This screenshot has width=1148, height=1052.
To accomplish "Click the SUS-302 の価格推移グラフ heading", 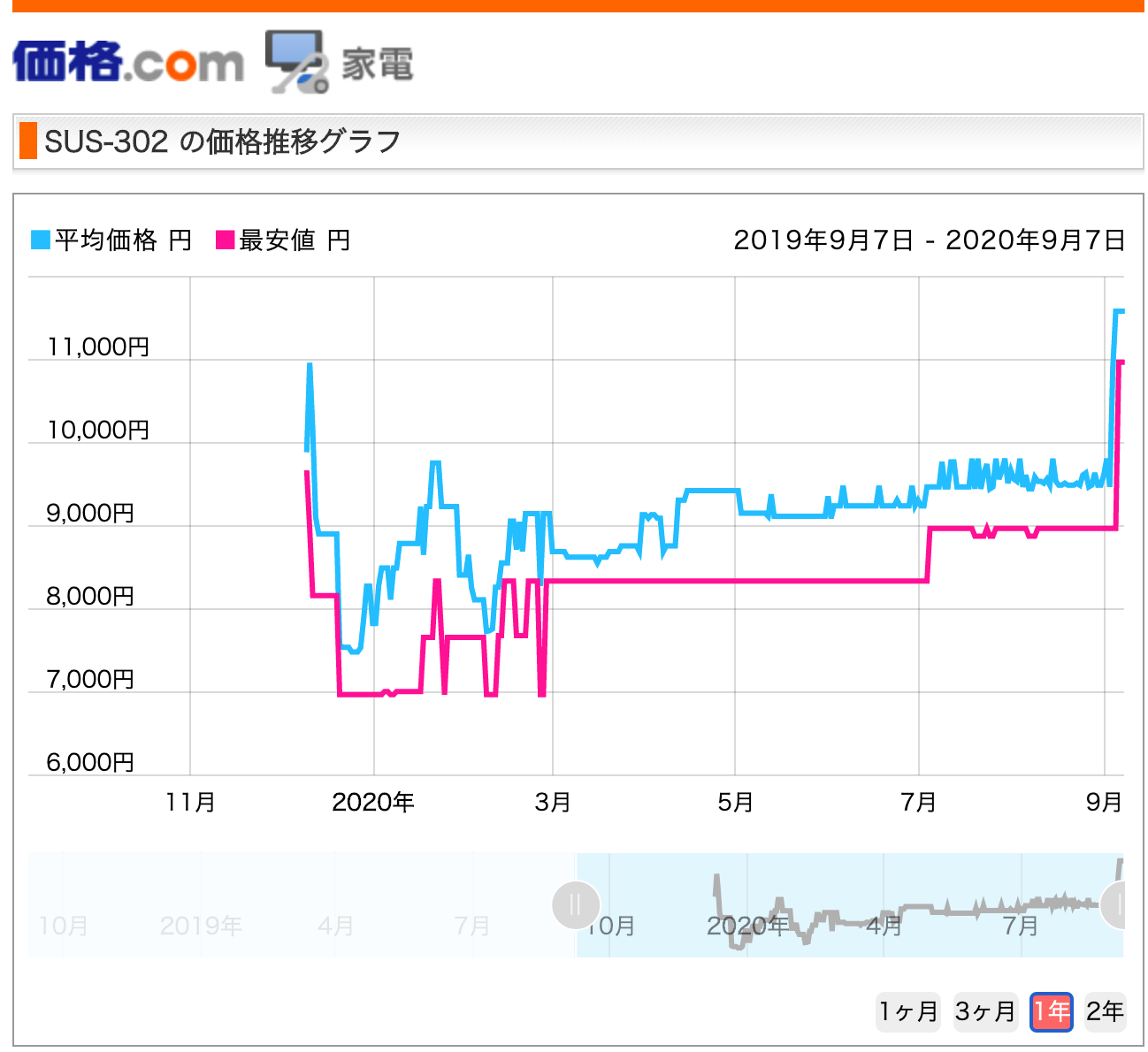I will [x=223, y=141].
